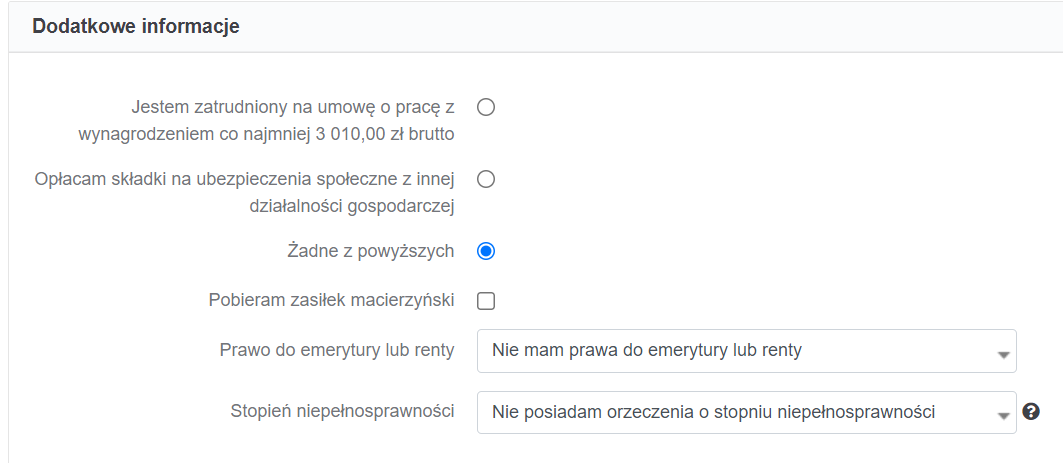Select the employment contract 3 010,00 zł radio button

click(x=486, y=107)
